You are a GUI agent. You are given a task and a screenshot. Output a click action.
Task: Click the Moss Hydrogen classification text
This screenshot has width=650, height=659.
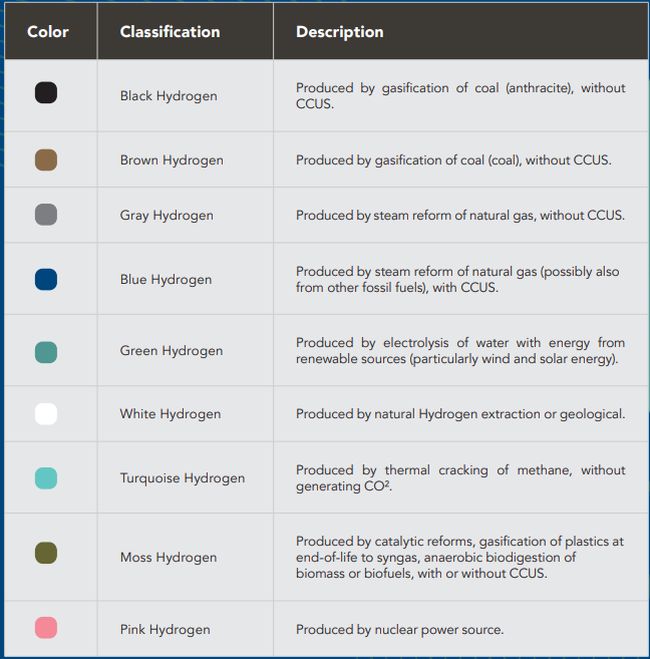[x=168, y=557]
